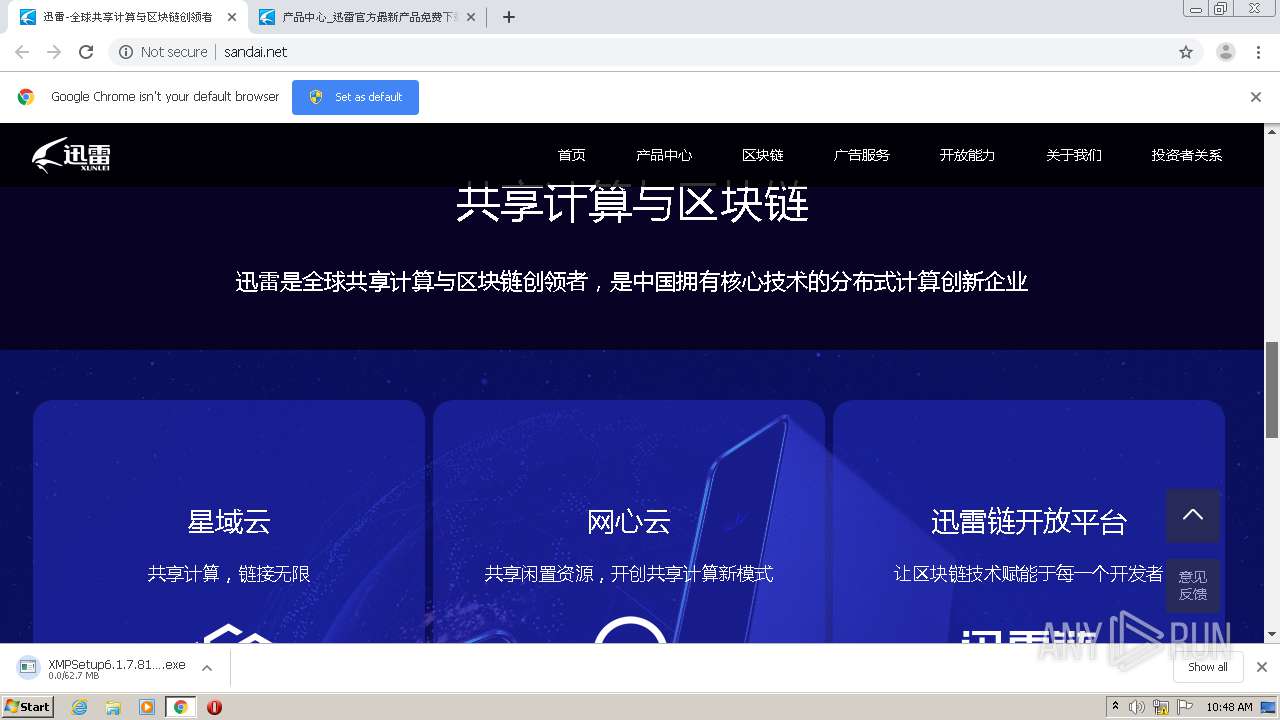Click the page vertical scrollbar thumb

point(1272,390)
